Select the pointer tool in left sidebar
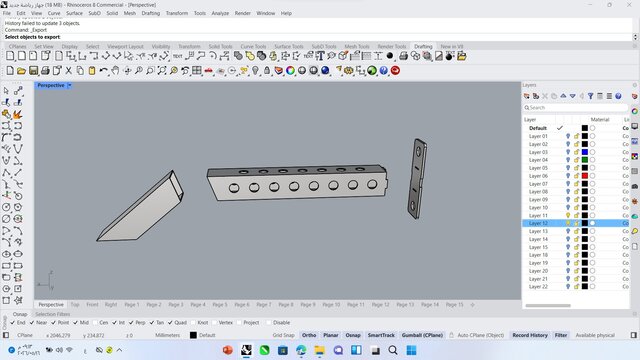 click(x=6, y=91)
